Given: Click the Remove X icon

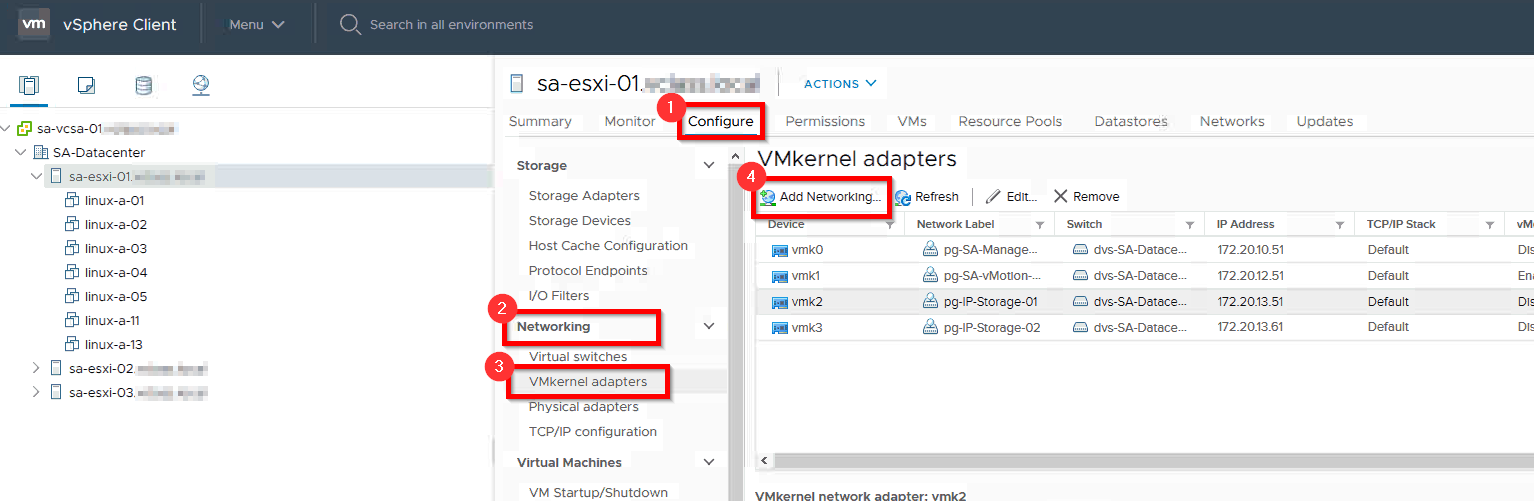Looking at the screenshot, I should [1061, 197].
